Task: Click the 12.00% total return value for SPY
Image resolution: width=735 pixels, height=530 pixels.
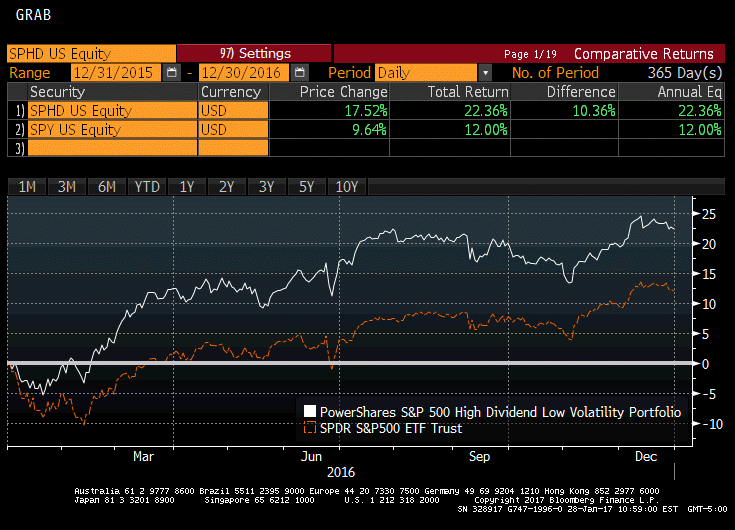Action: (x=486, y=130)
